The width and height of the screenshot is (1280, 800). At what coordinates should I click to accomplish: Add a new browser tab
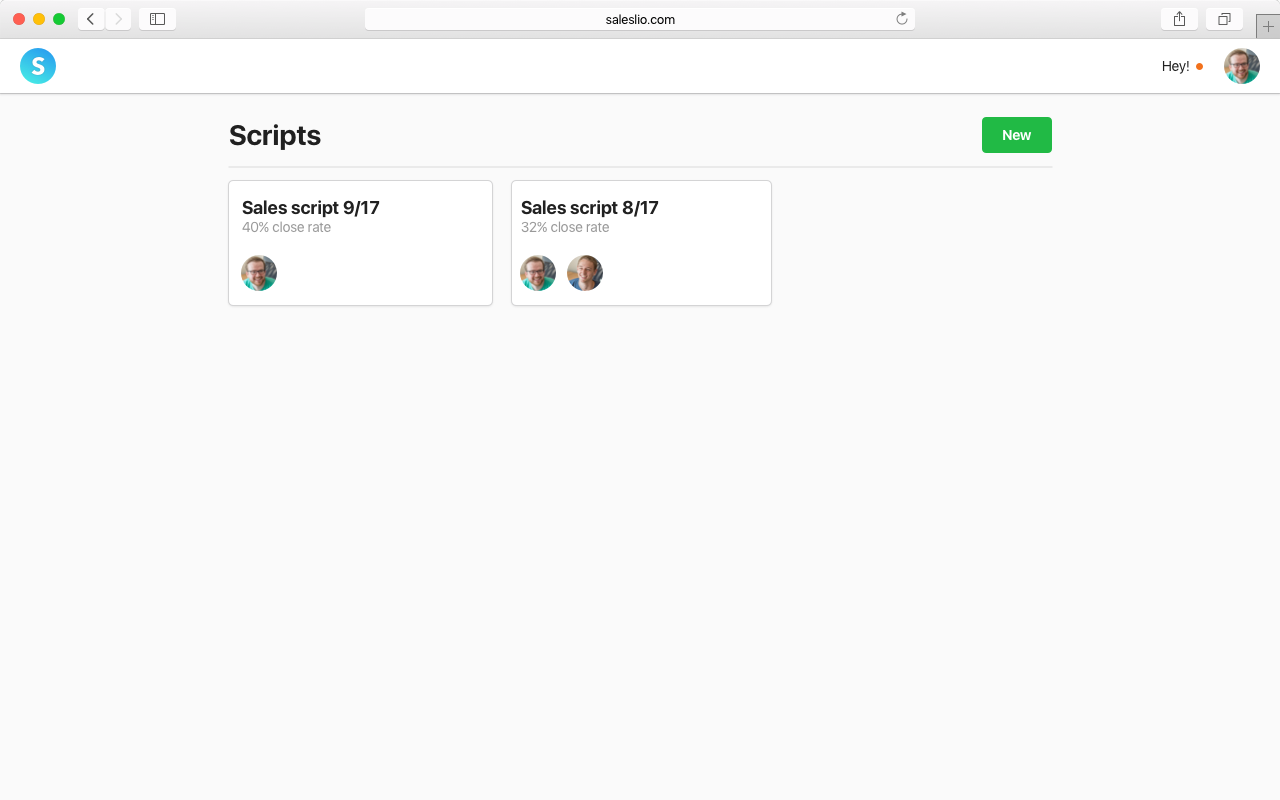[1268, 26]
